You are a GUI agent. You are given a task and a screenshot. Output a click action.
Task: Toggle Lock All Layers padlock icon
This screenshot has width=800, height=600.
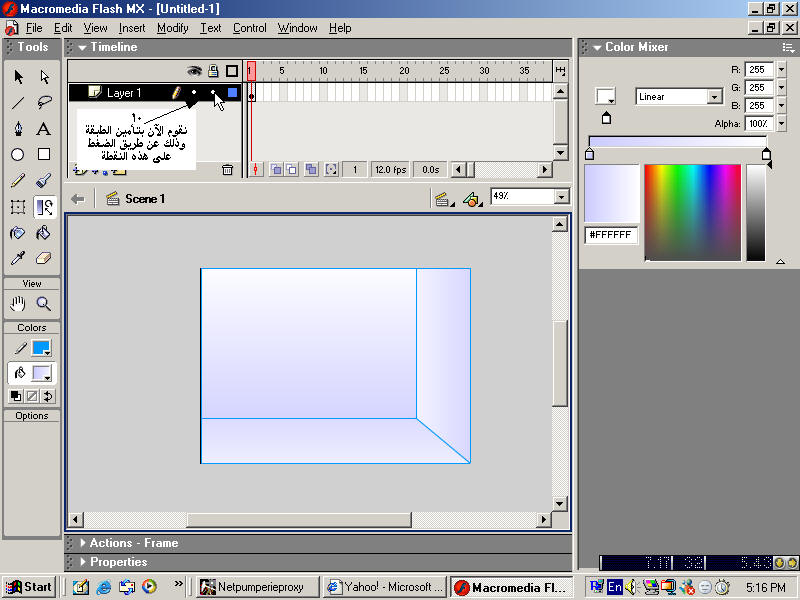[x=213, y=71]
